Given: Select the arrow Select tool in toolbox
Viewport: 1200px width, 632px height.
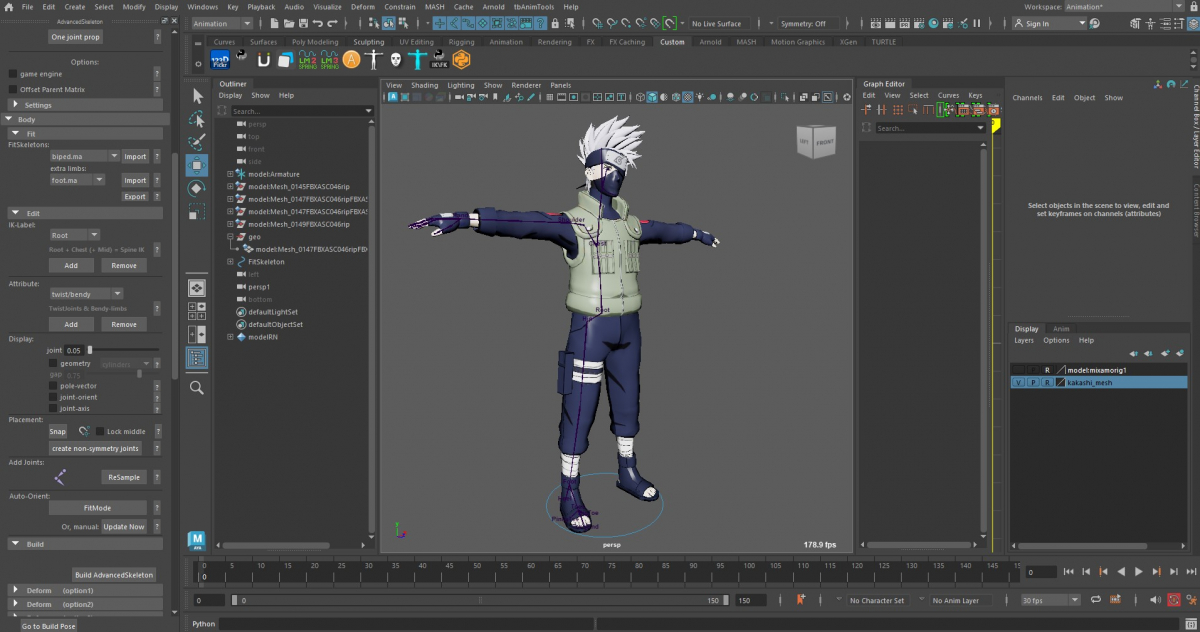Looking at the screenshot, I should coord(197,96).
